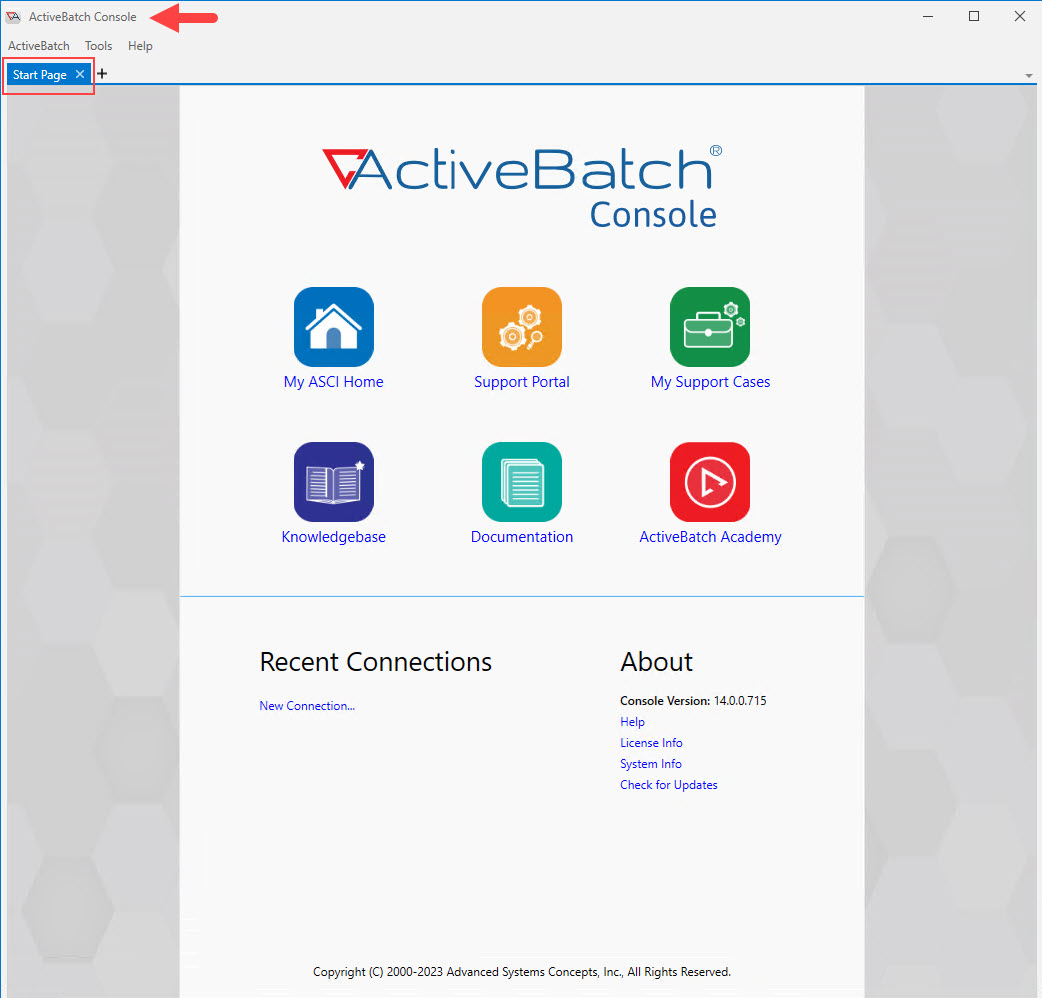Open the tab list dropdown arrow

point(1028,75)
